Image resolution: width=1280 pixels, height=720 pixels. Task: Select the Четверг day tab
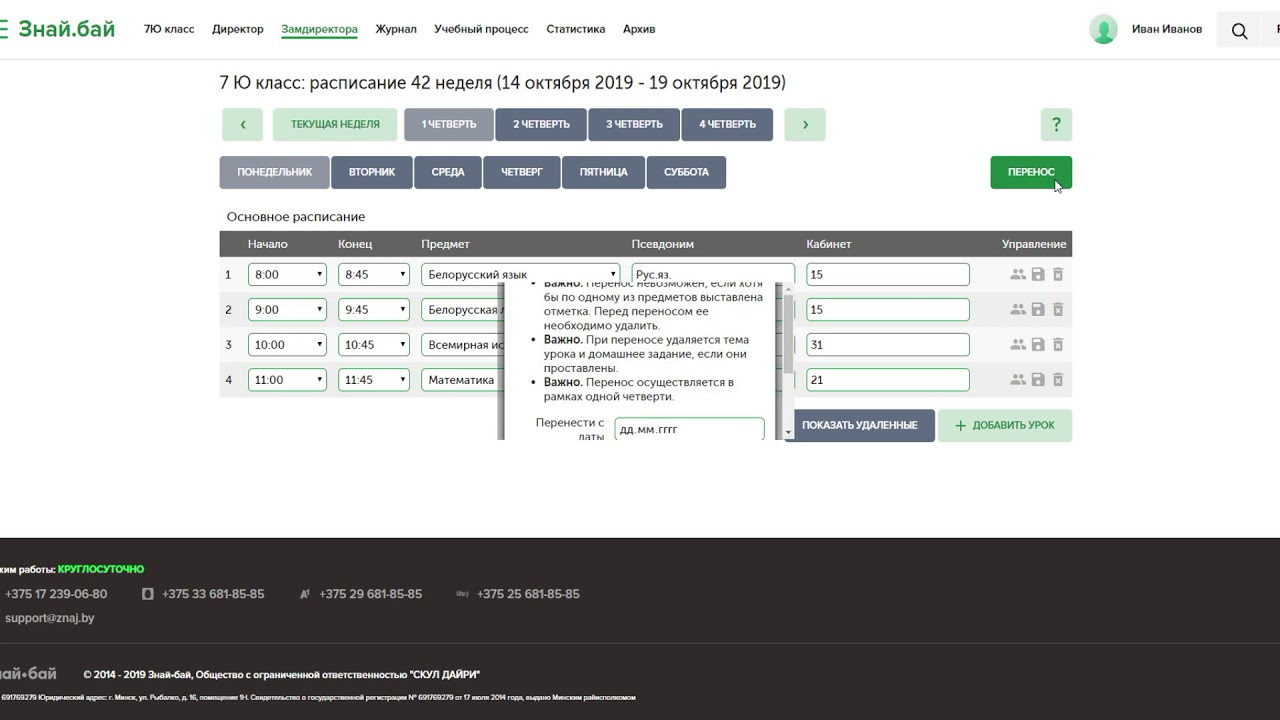[x=522, y=172]
